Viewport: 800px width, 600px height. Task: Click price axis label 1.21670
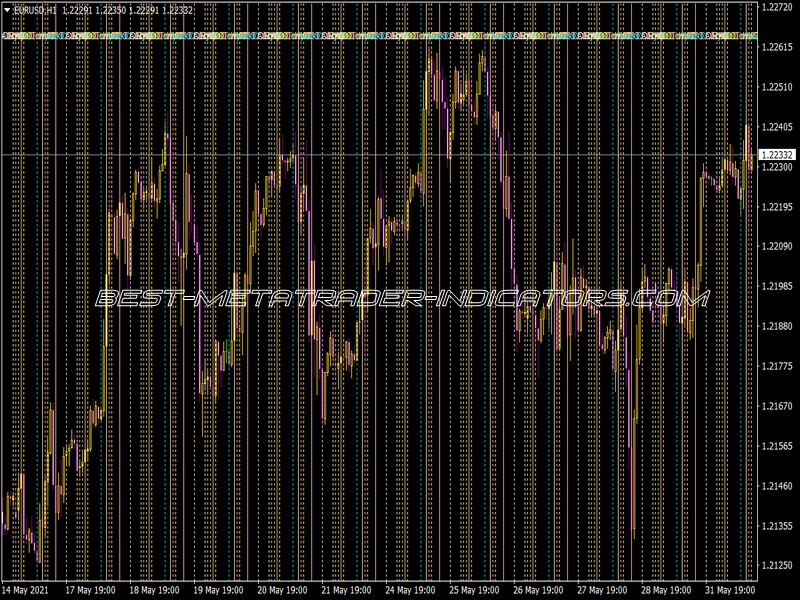click(777, 406)
